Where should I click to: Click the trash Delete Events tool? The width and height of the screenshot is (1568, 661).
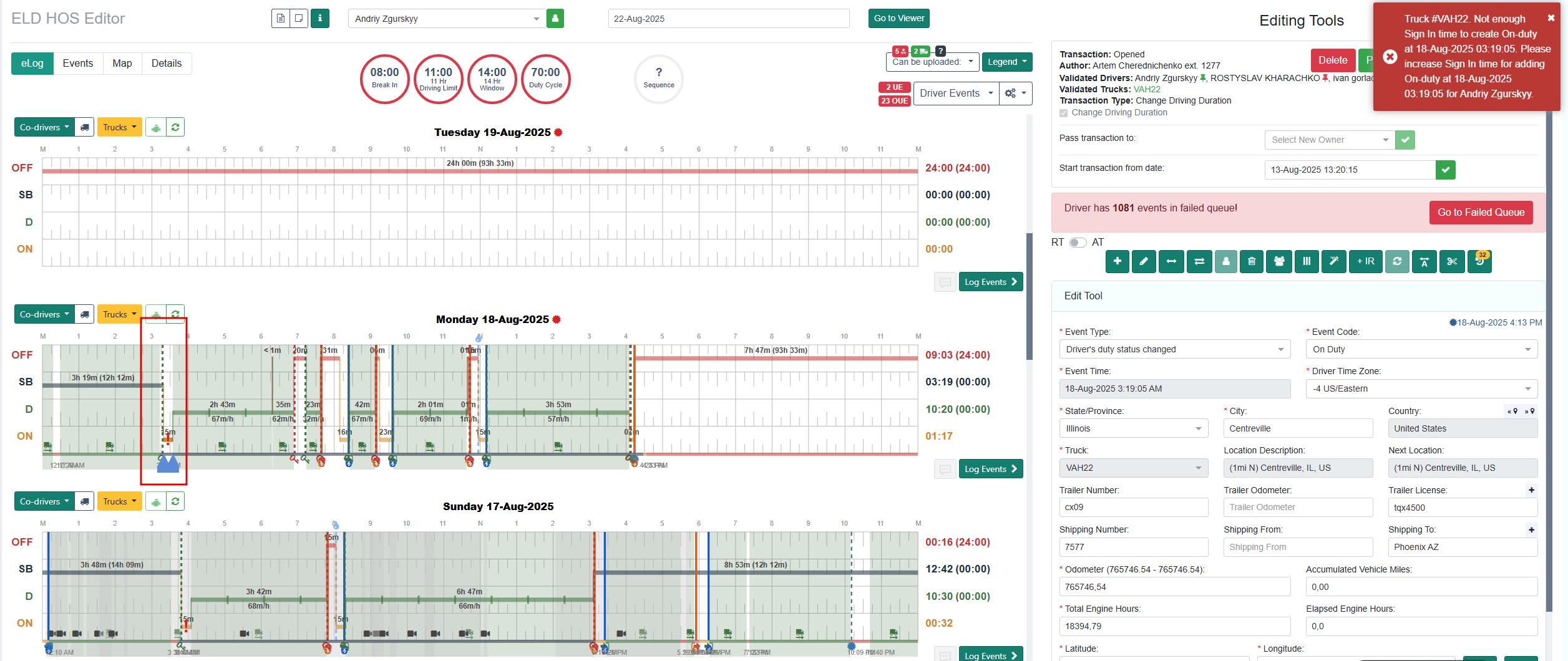pos(1252,261)
